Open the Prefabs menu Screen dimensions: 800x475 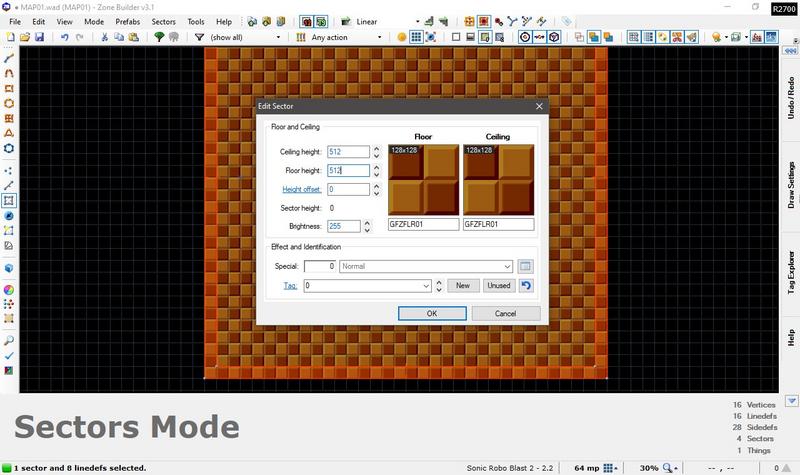(127, 20)
